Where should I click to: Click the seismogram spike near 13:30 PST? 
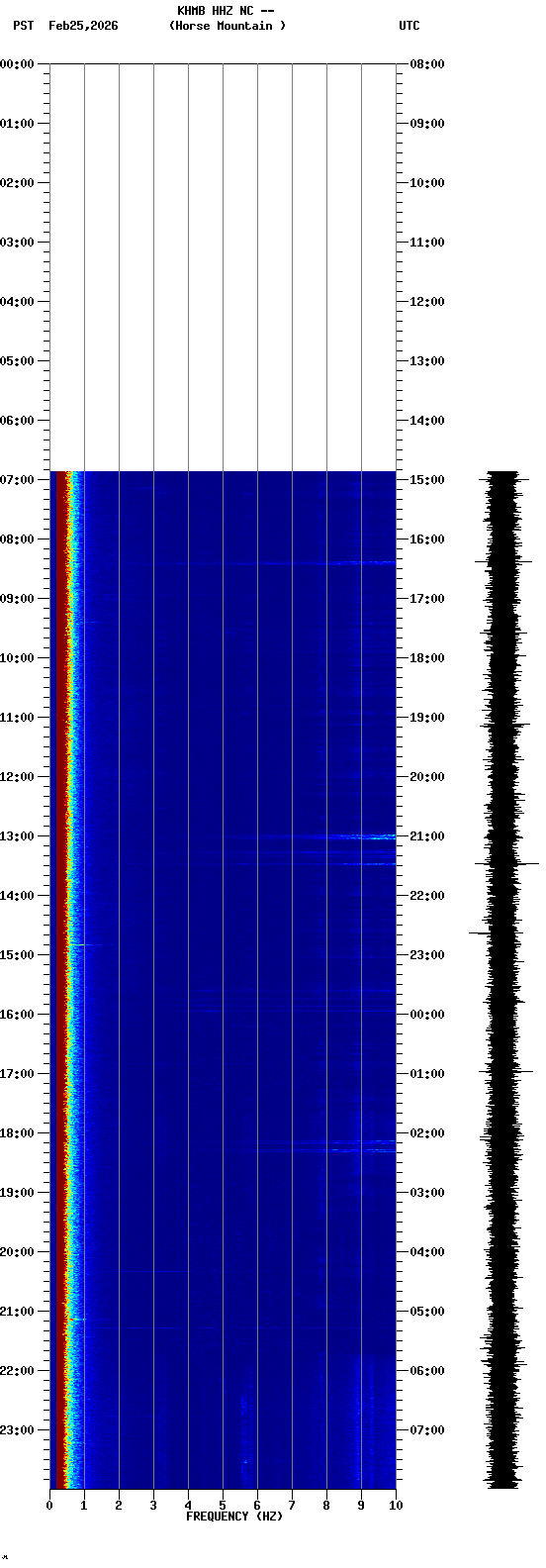point(506,863)
